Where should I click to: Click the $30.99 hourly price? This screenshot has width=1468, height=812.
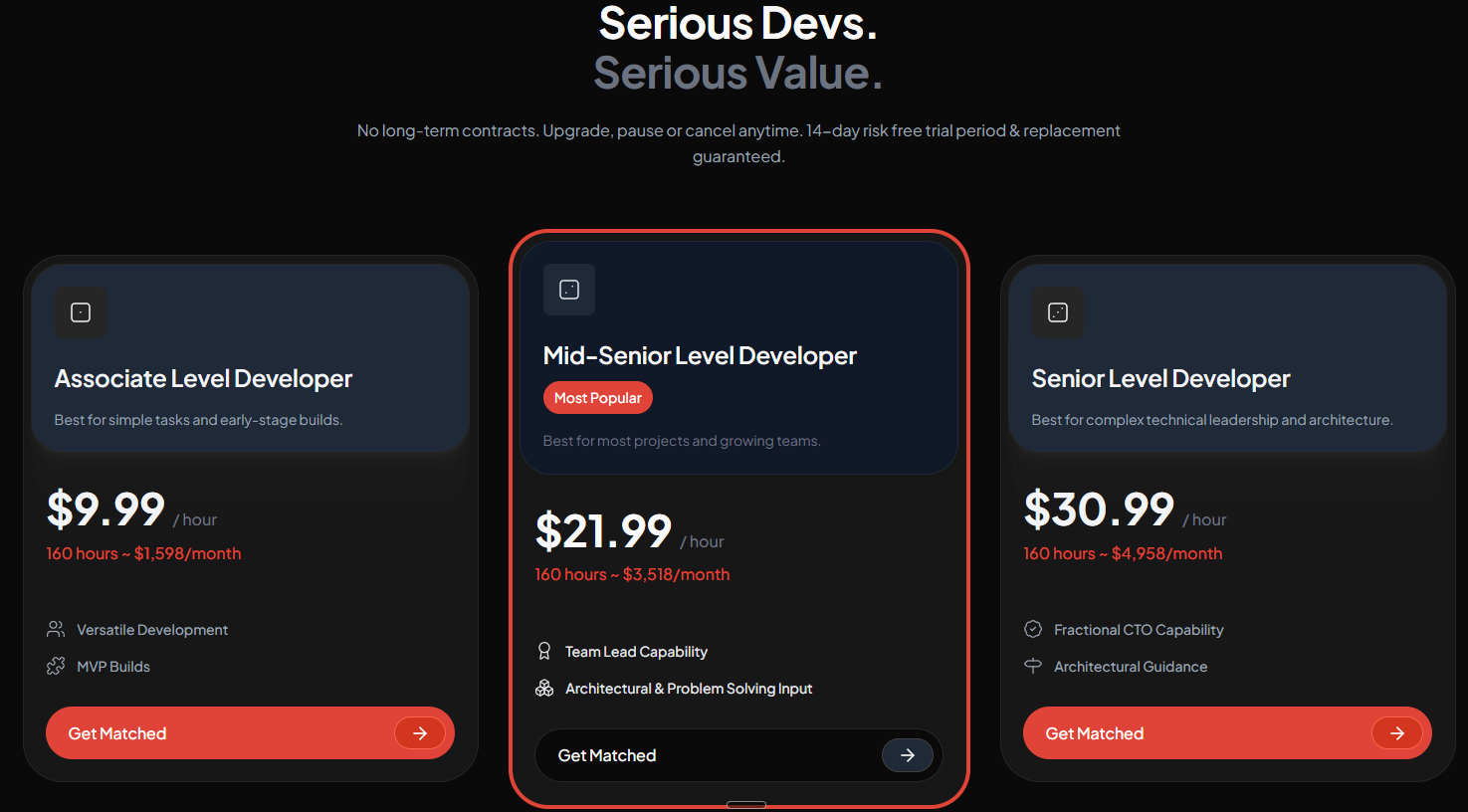pos(1099,509)
